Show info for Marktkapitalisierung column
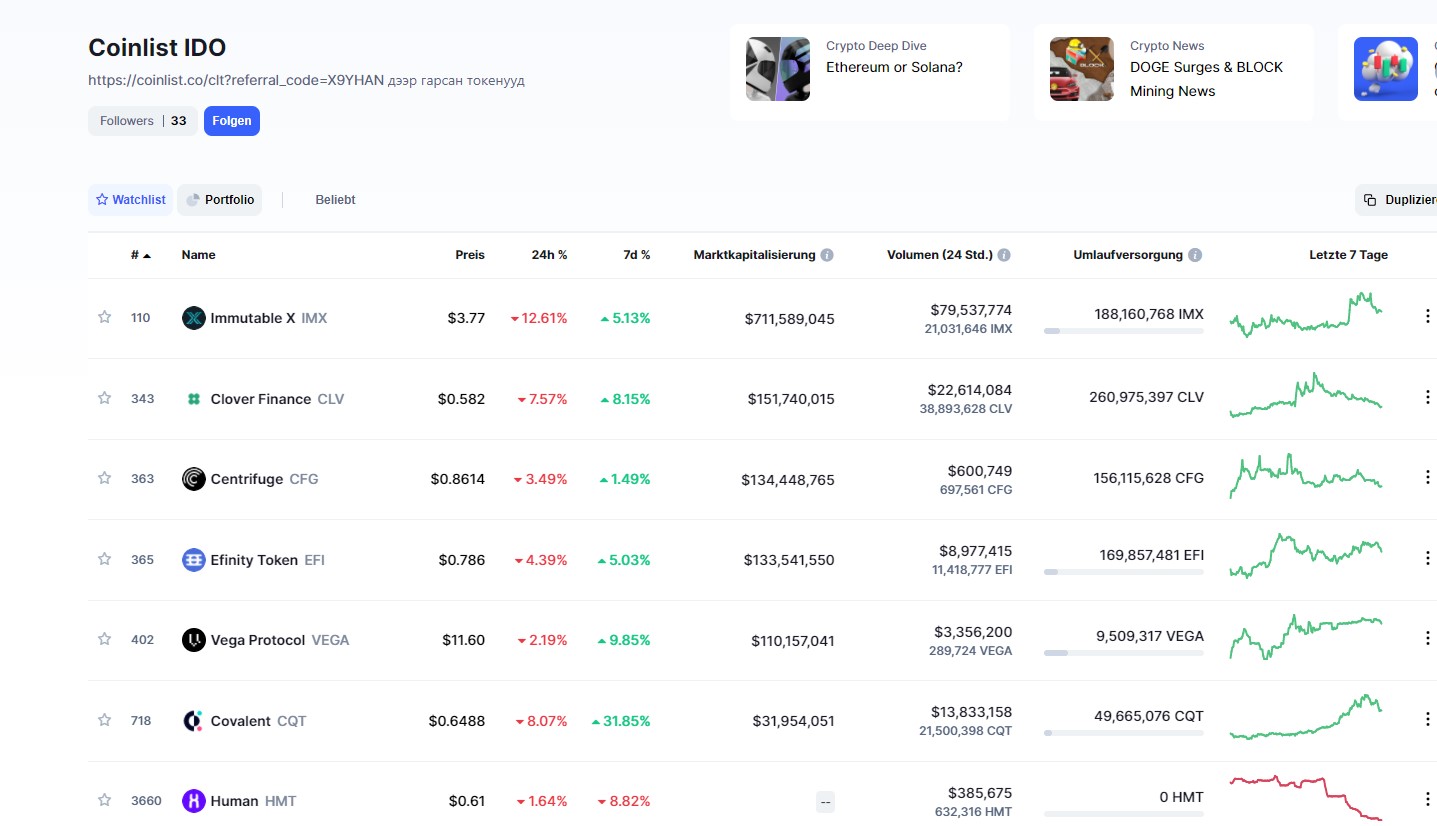 (x=827, y=255)
